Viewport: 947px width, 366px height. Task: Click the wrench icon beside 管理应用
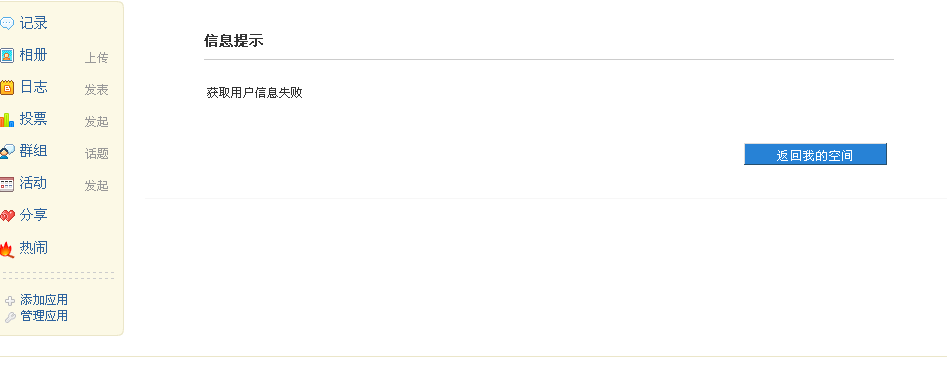pos(10,317)
